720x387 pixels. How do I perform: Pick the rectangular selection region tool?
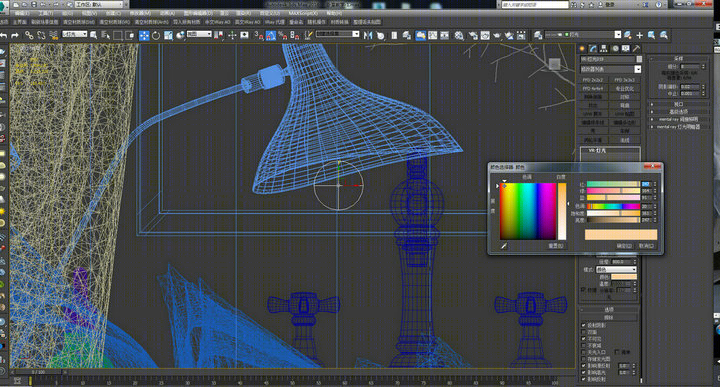pyautogui.click(x=118, y=35)
